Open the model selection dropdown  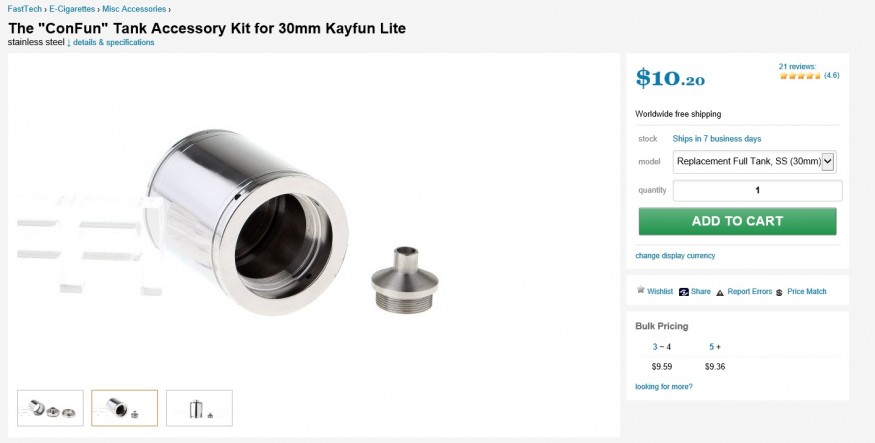click(754, 162)
